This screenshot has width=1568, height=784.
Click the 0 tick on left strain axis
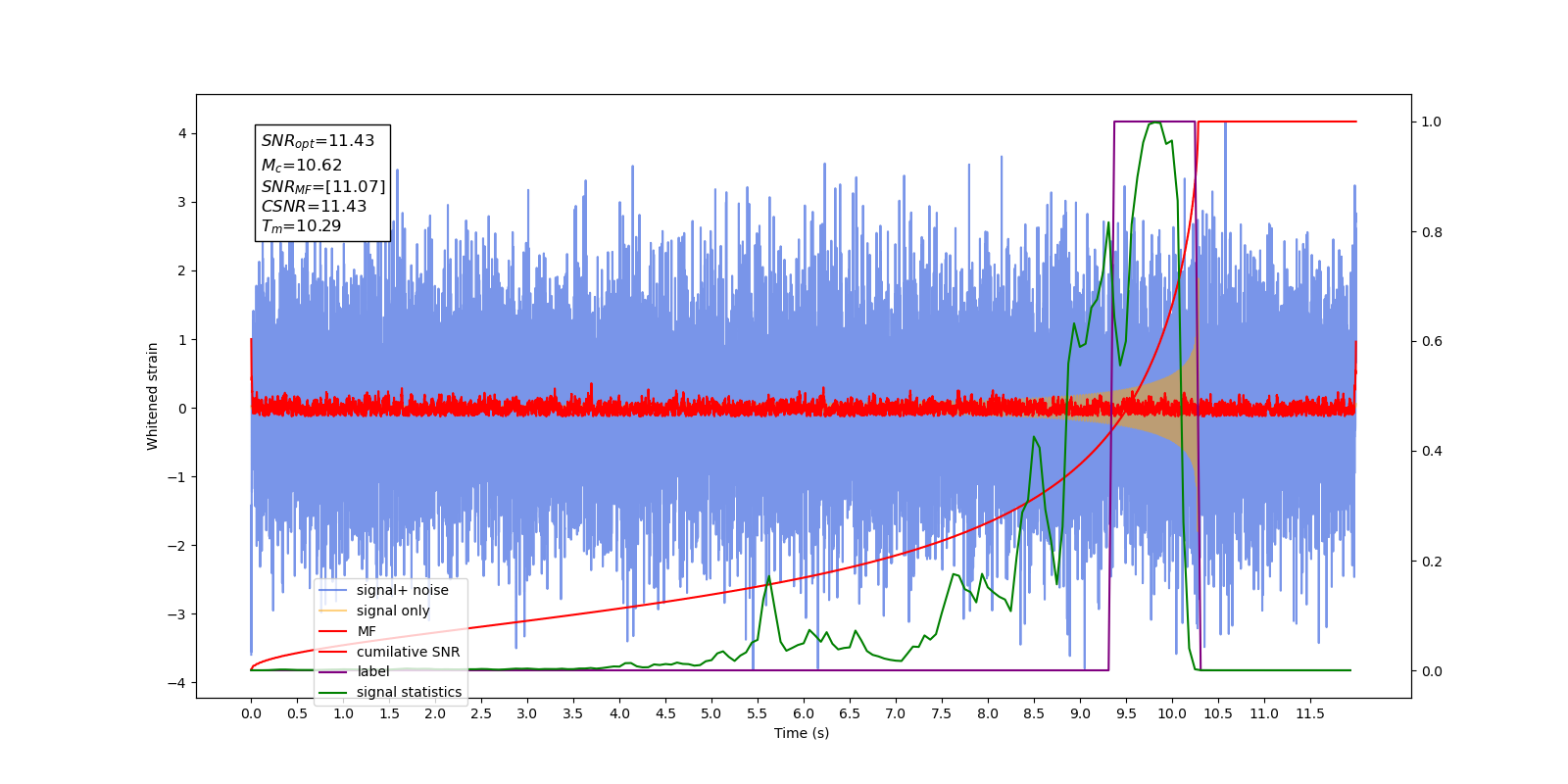click(181, 409)
